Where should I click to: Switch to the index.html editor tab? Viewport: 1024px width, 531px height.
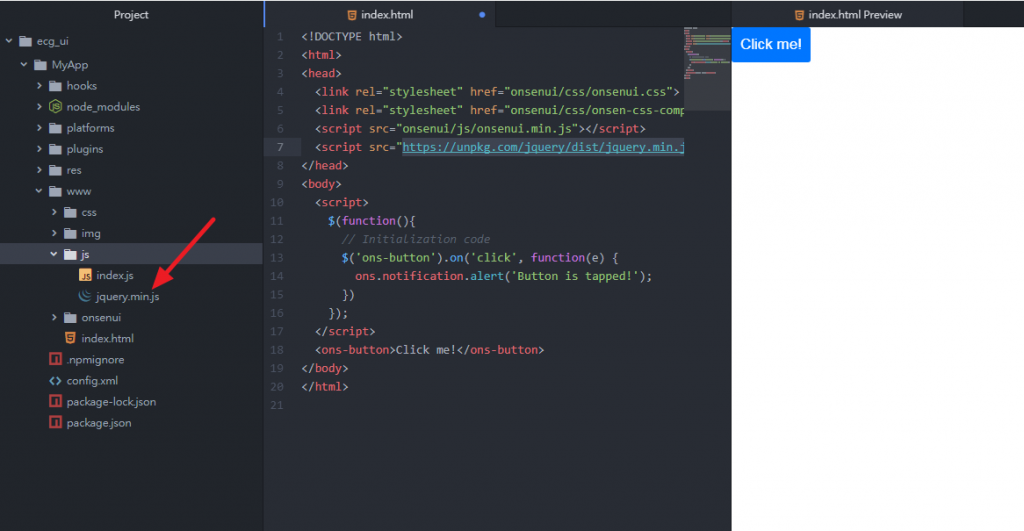pos(380,14)
